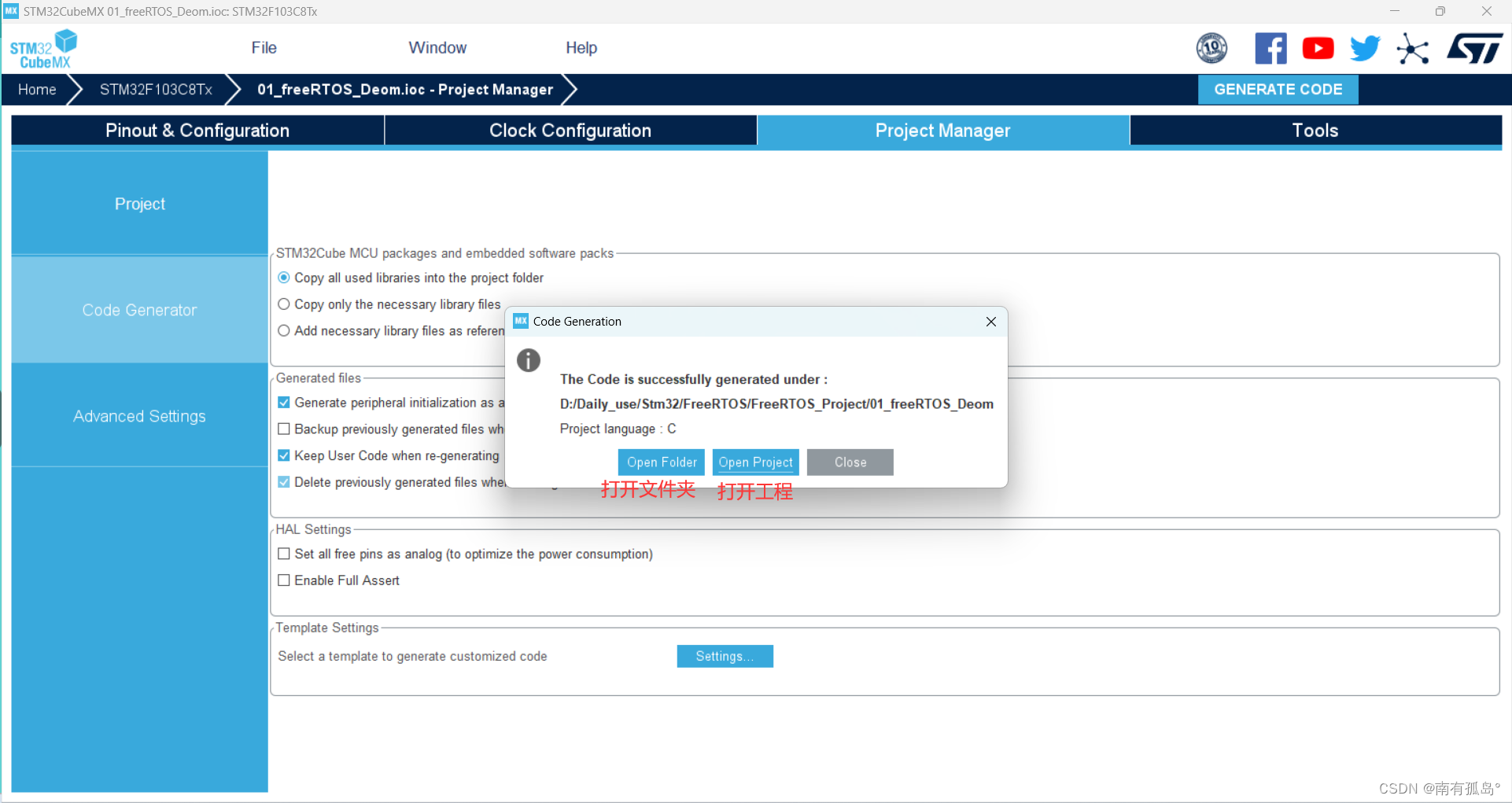The image size is (1512, 803).
Task: Select Code Generator in left sidebar
Action: click(x=139, y=310)
